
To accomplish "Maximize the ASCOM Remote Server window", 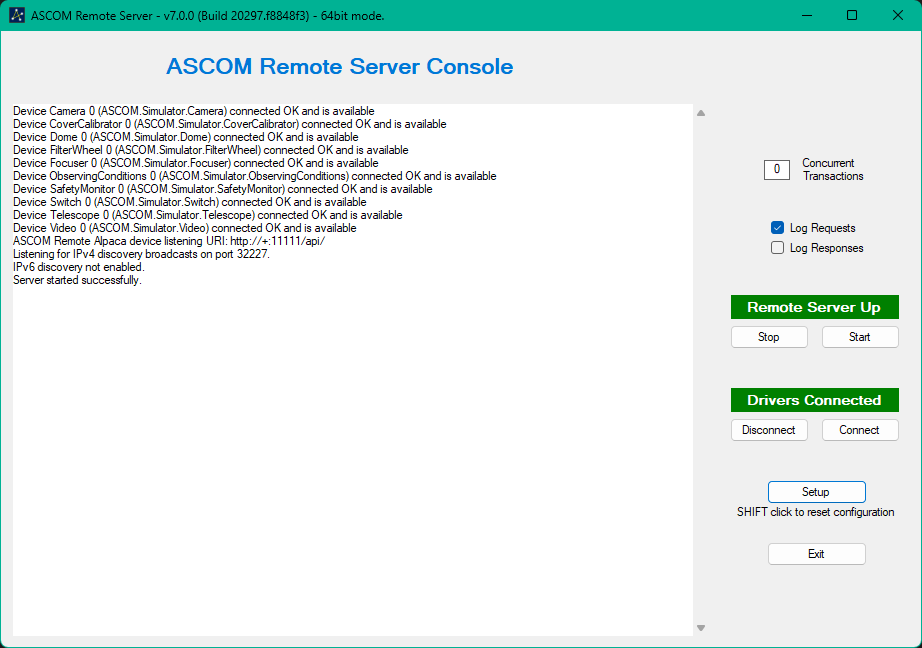I will (x=852, y=15).
